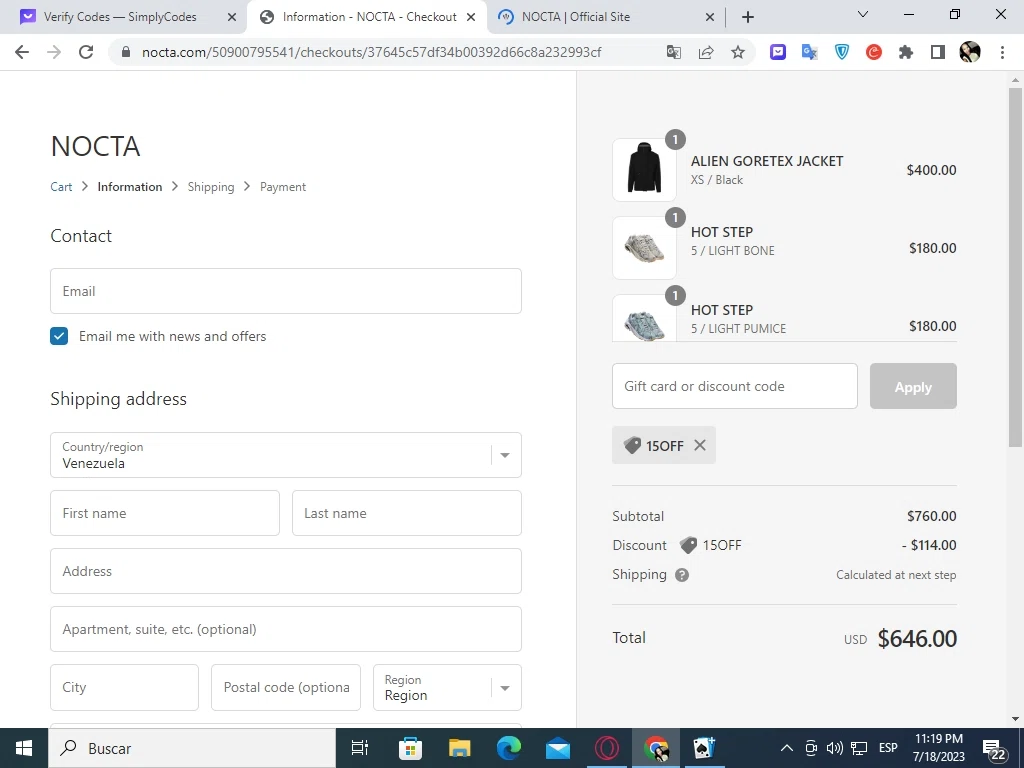This screenshot has width=1024, height=768.
Task: Go forward using the browser forward arrow
Action: pyautogui.click(x=54, y=52)
